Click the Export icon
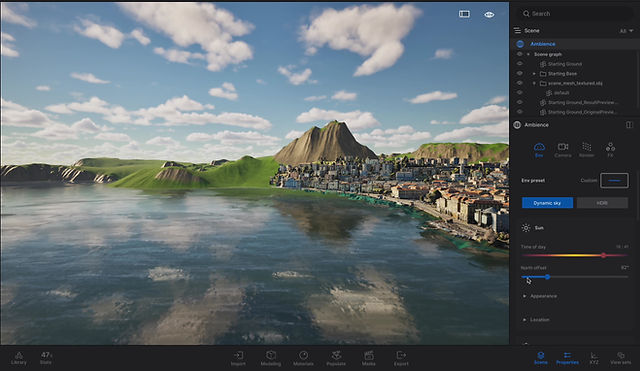Screen dimensions: 640x371 click(x=401, y=358)
